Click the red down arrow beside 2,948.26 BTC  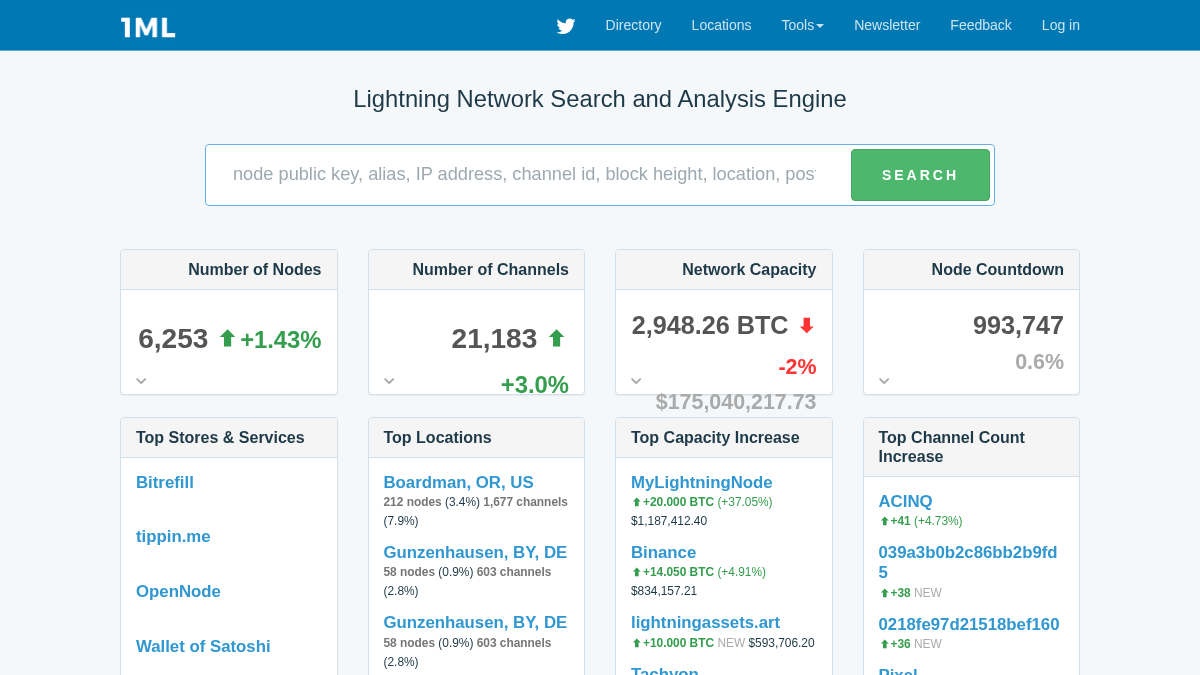806,326
